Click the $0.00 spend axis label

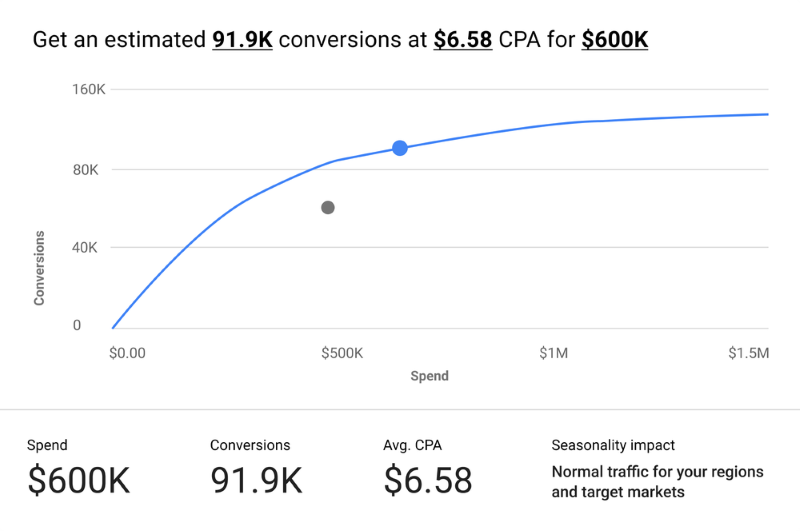pyautogui.click(x=127, y=353)
